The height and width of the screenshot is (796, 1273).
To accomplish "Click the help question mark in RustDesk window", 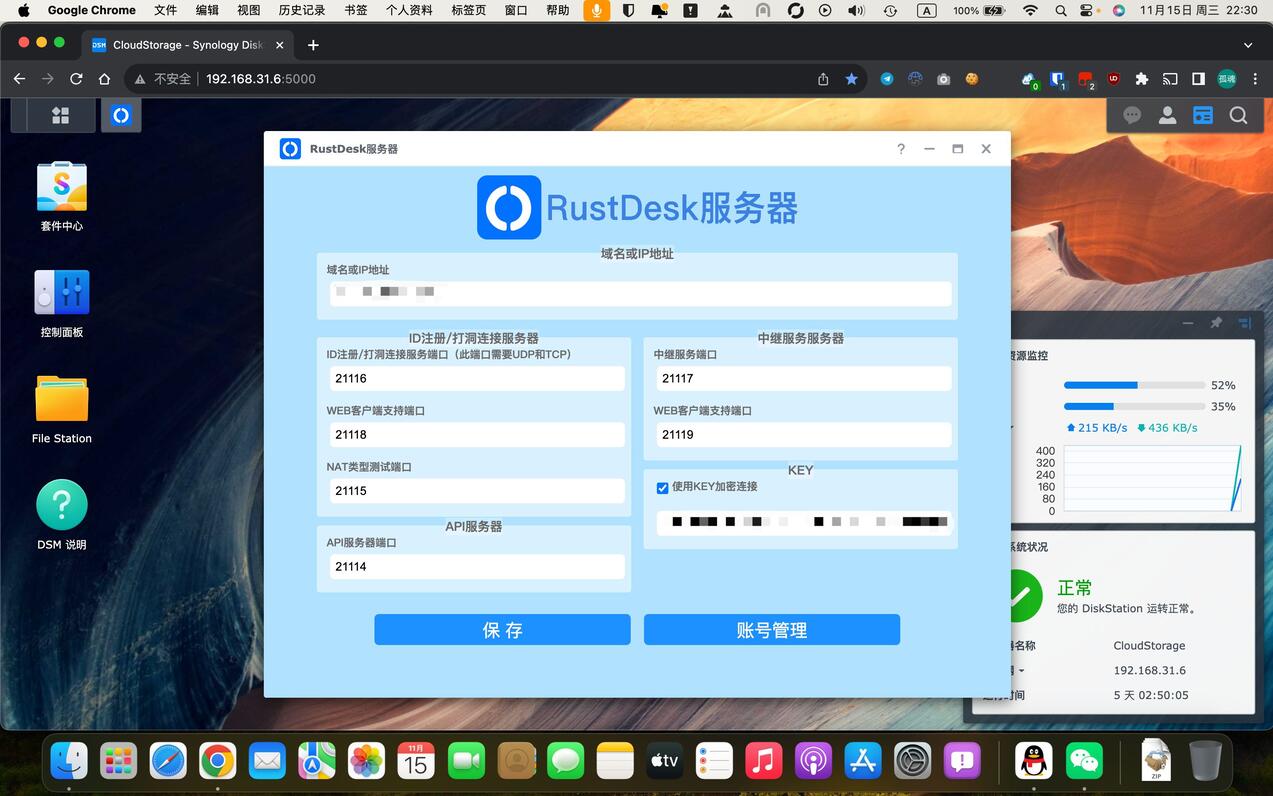I will (x=901, y=149).
